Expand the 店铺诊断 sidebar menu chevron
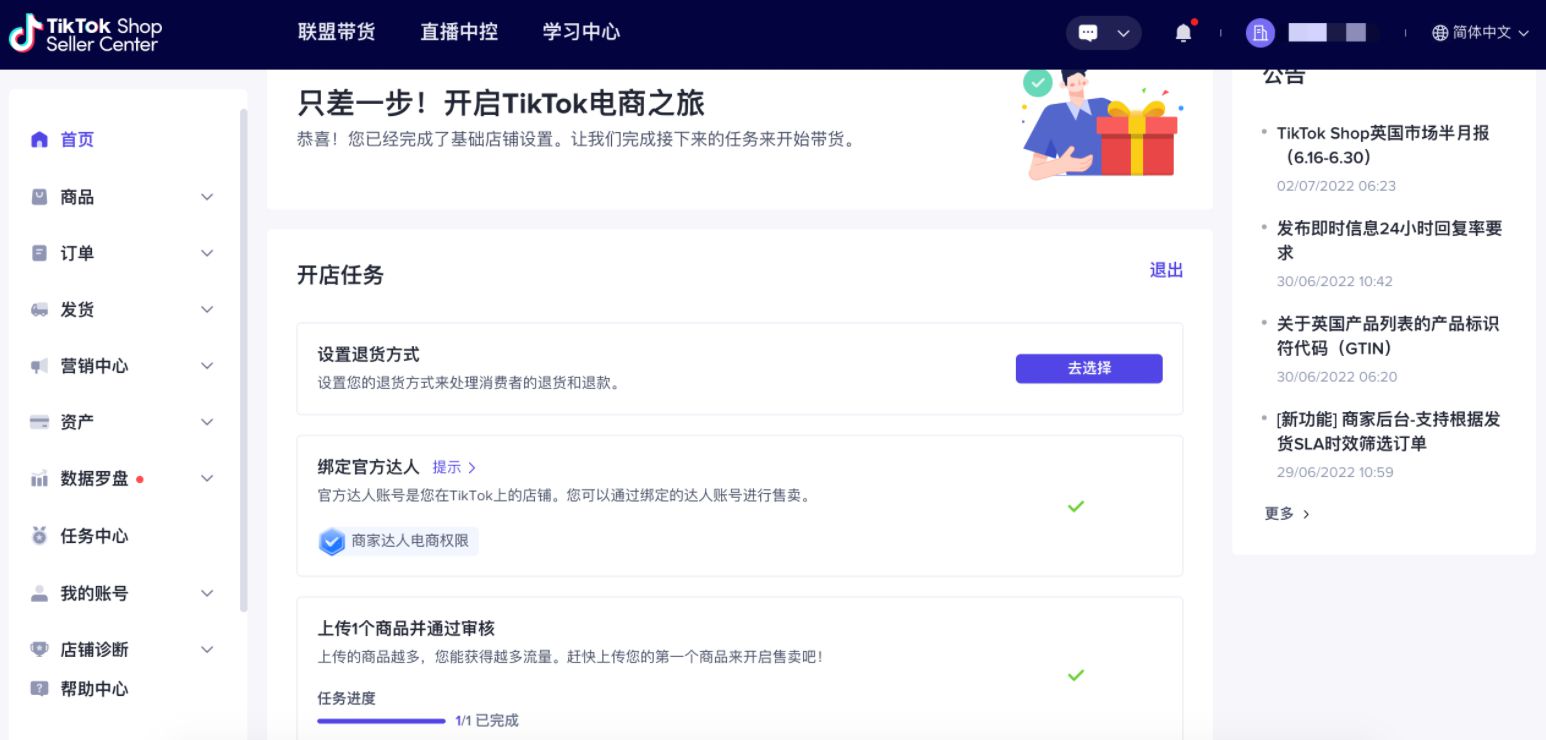 pyautogui.click(x=207, y=649)
